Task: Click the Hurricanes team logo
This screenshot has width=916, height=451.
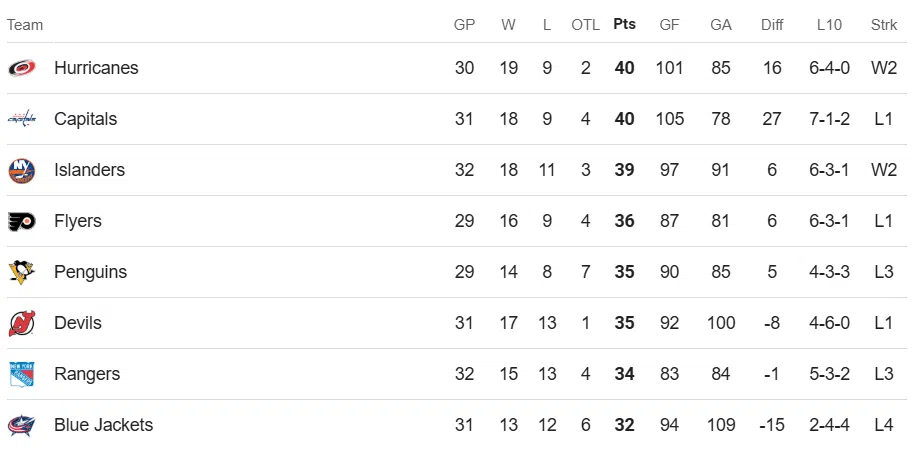Action: 22,68
